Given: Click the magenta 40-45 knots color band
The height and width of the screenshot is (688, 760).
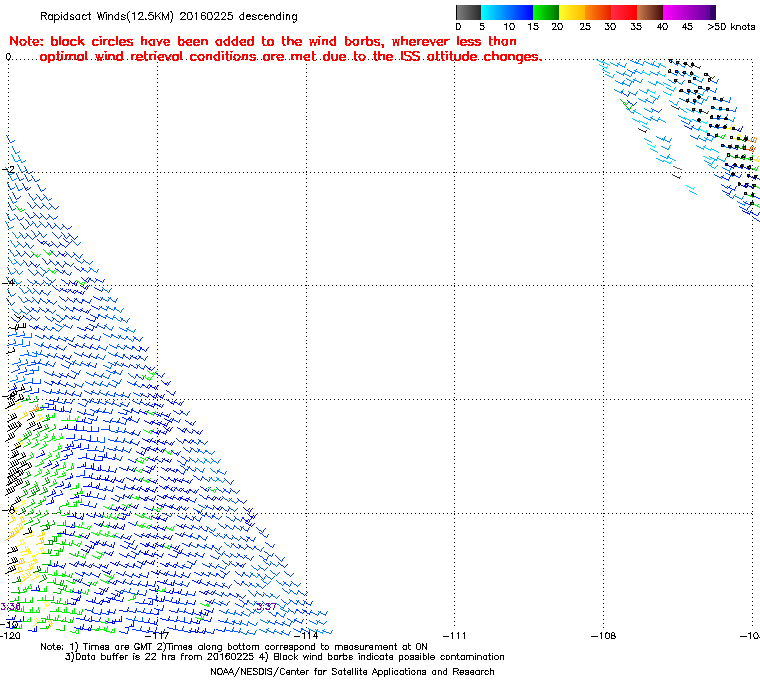Looking at the screenshot, I should pyautogui.click(x=676, y=12).
